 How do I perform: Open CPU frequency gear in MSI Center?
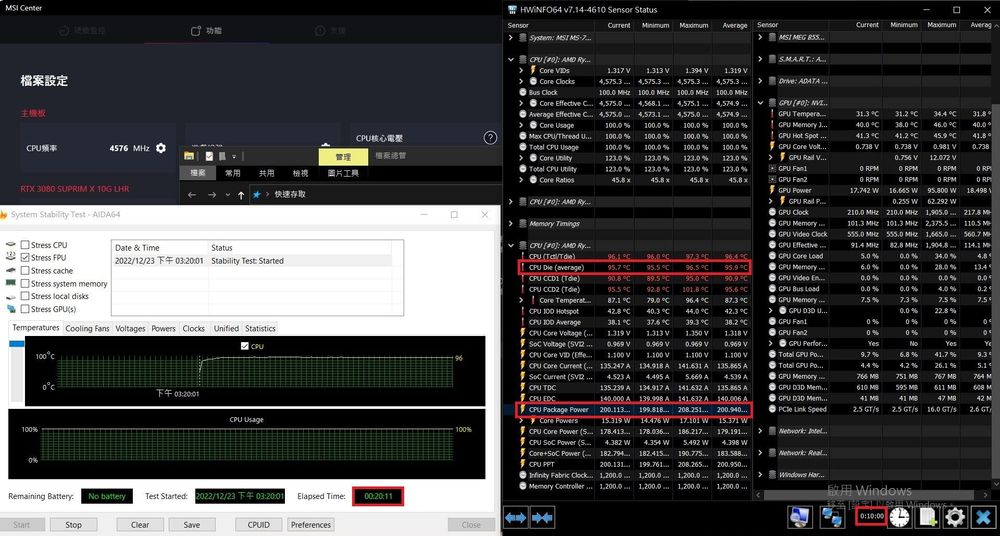161,148
